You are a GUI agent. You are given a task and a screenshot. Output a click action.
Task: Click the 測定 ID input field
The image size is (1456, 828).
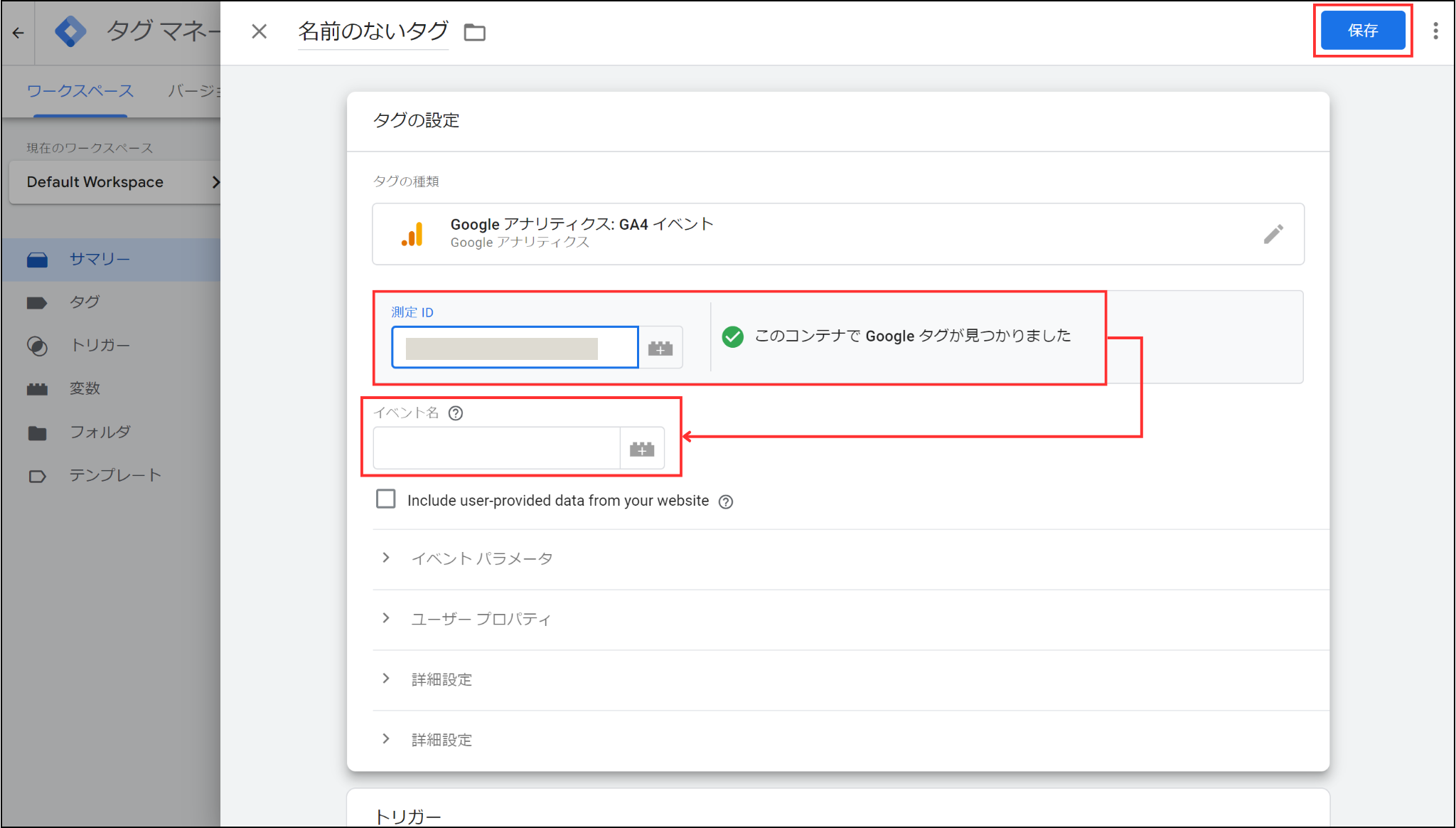click(515, 348)
